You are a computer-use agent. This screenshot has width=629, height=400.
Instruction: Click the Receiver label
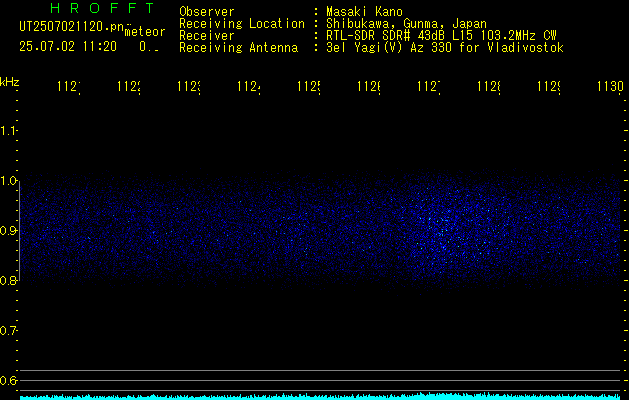pos(207,36)
